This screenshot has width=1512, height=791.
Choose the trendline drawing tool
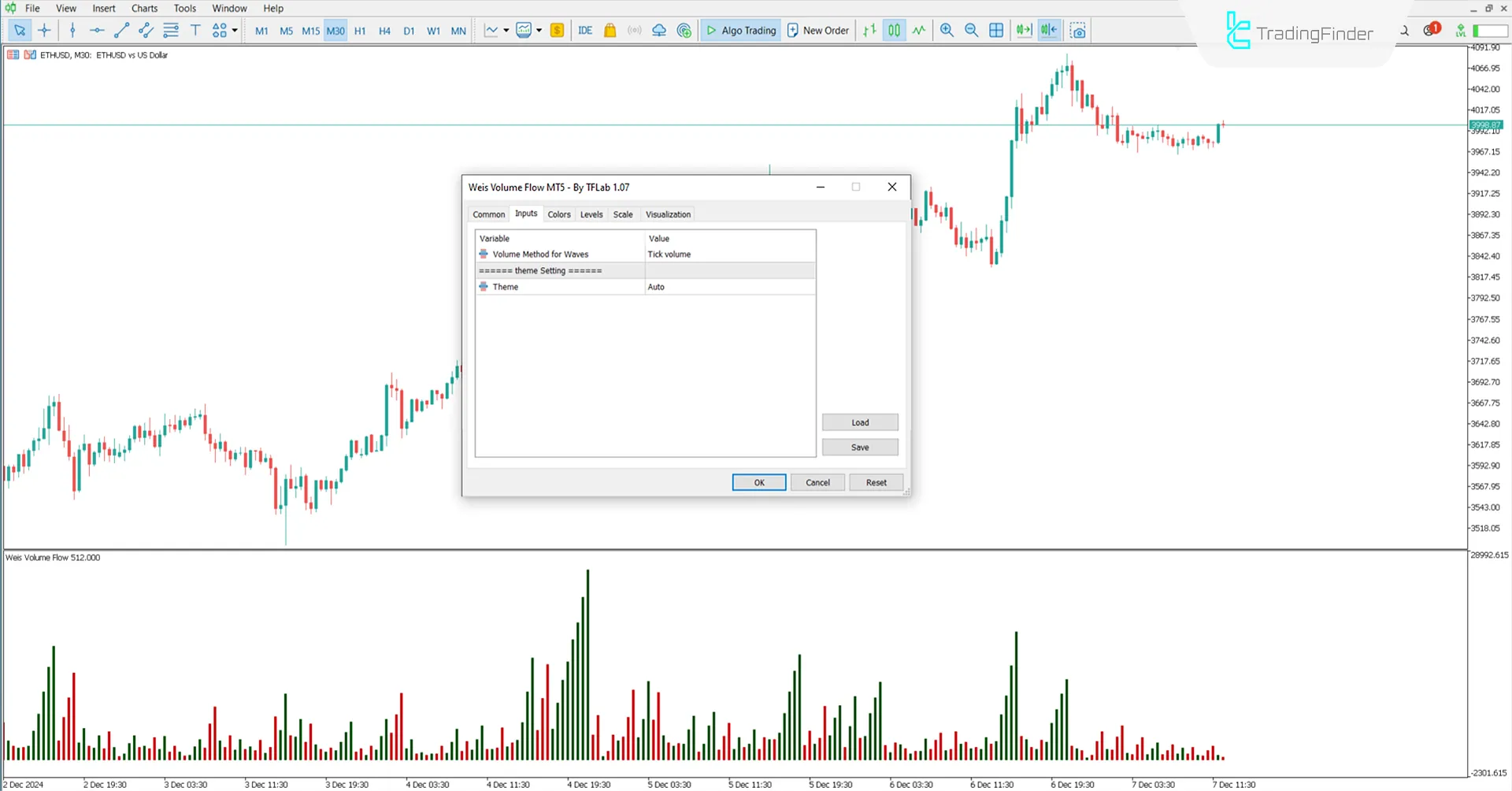(x=121, y=31)
